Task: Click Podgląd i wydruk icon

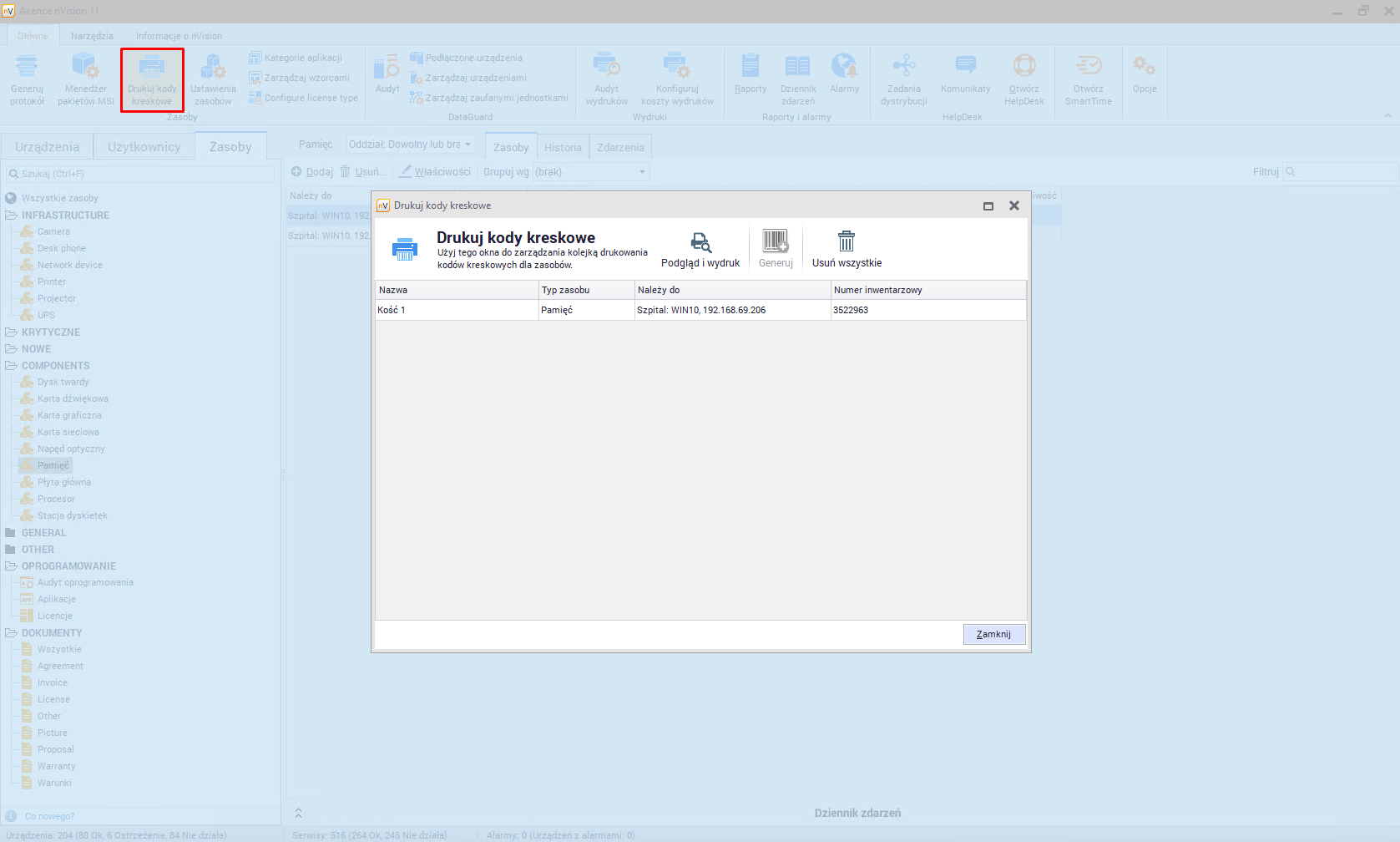Action: [x=700, y=242]
